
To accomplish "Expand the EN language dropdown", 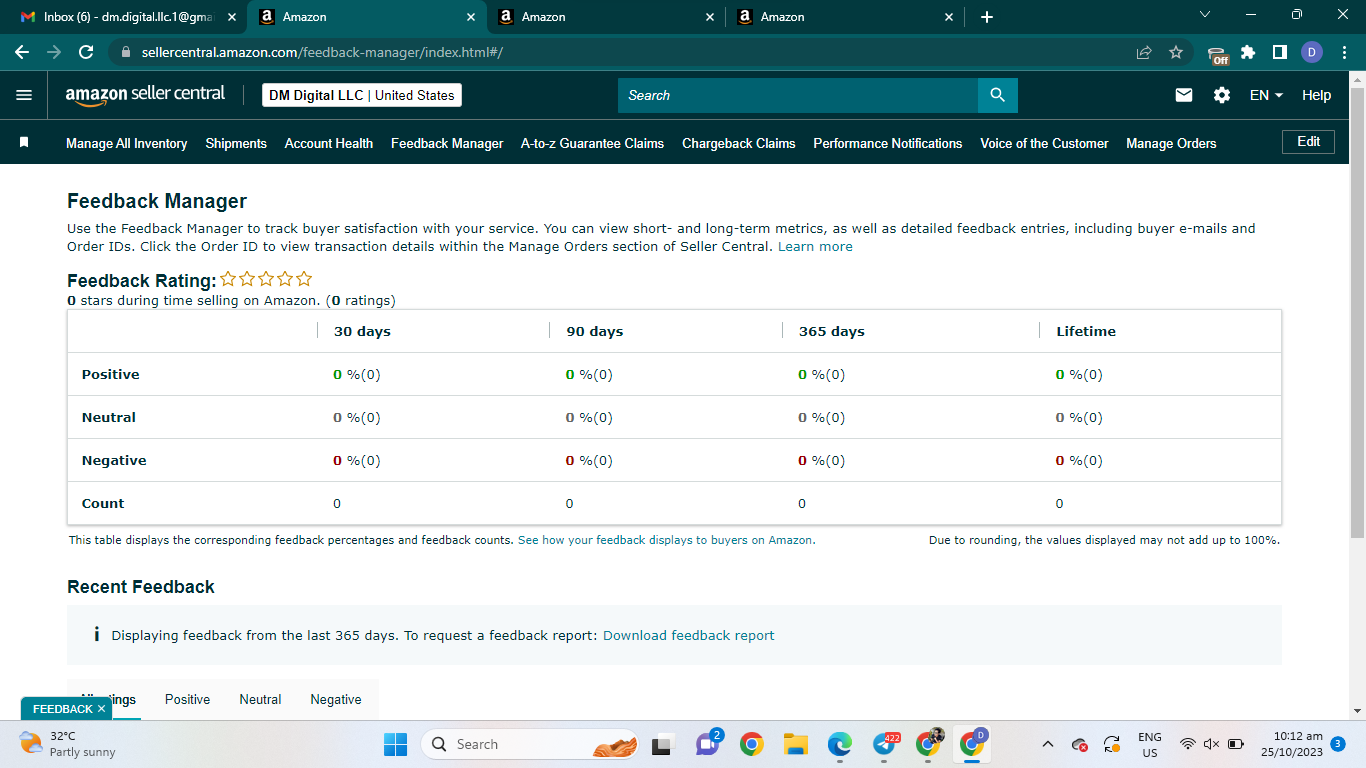I will 1267,95.
